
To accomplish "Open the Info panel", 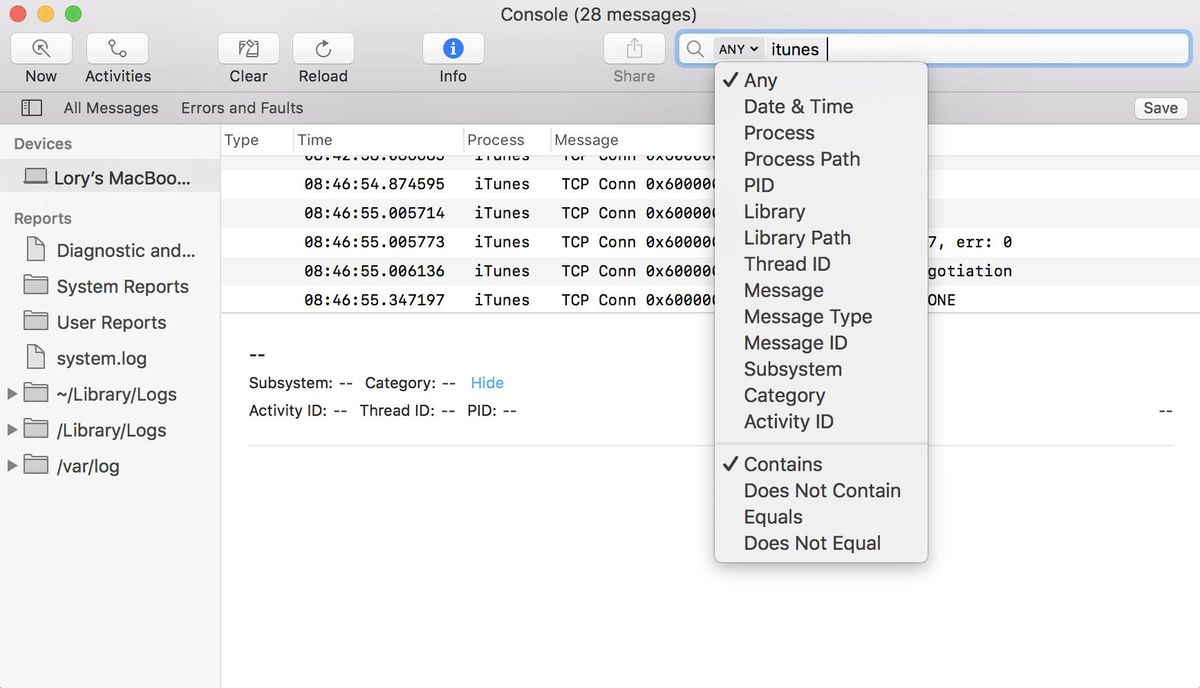I will (x=452, y=47).
